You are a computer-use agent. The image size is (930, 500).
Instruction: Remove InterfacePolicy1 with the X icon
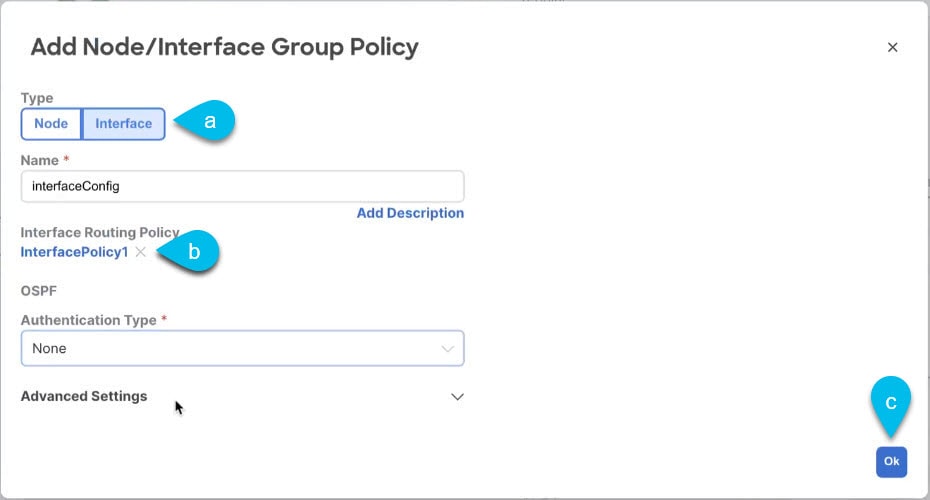click(141, 252)
